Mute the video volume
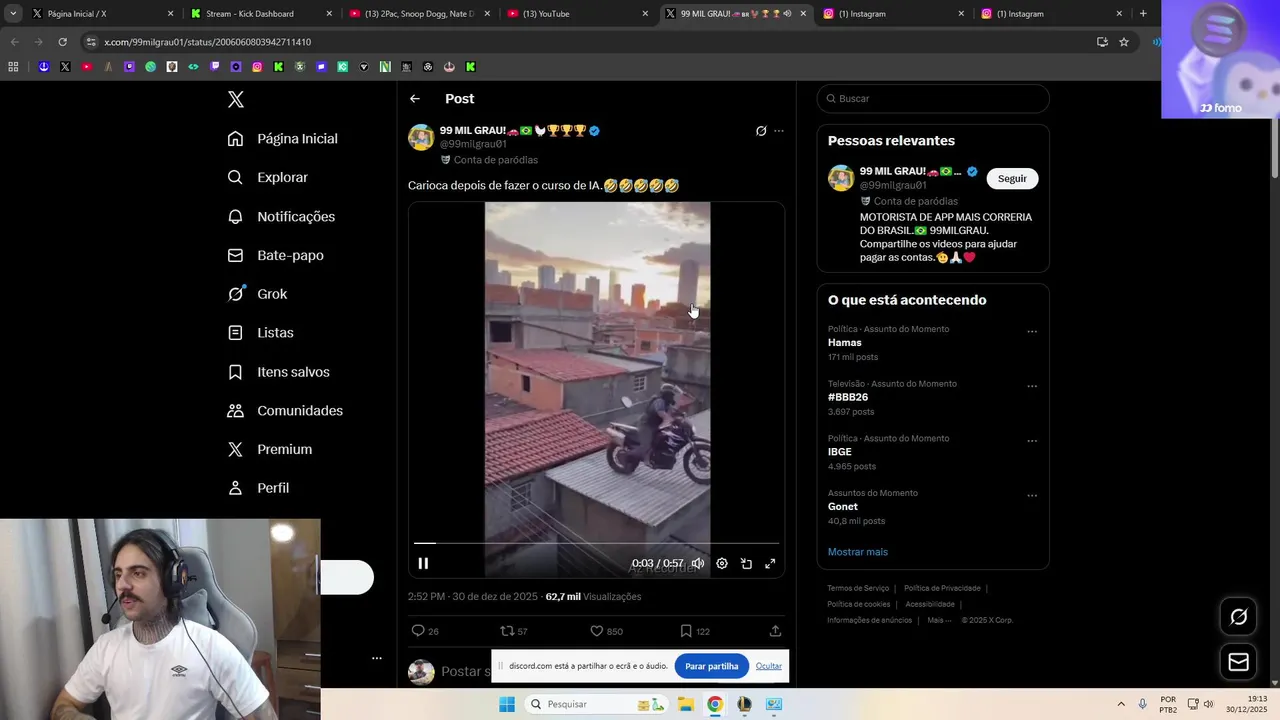 698,563
